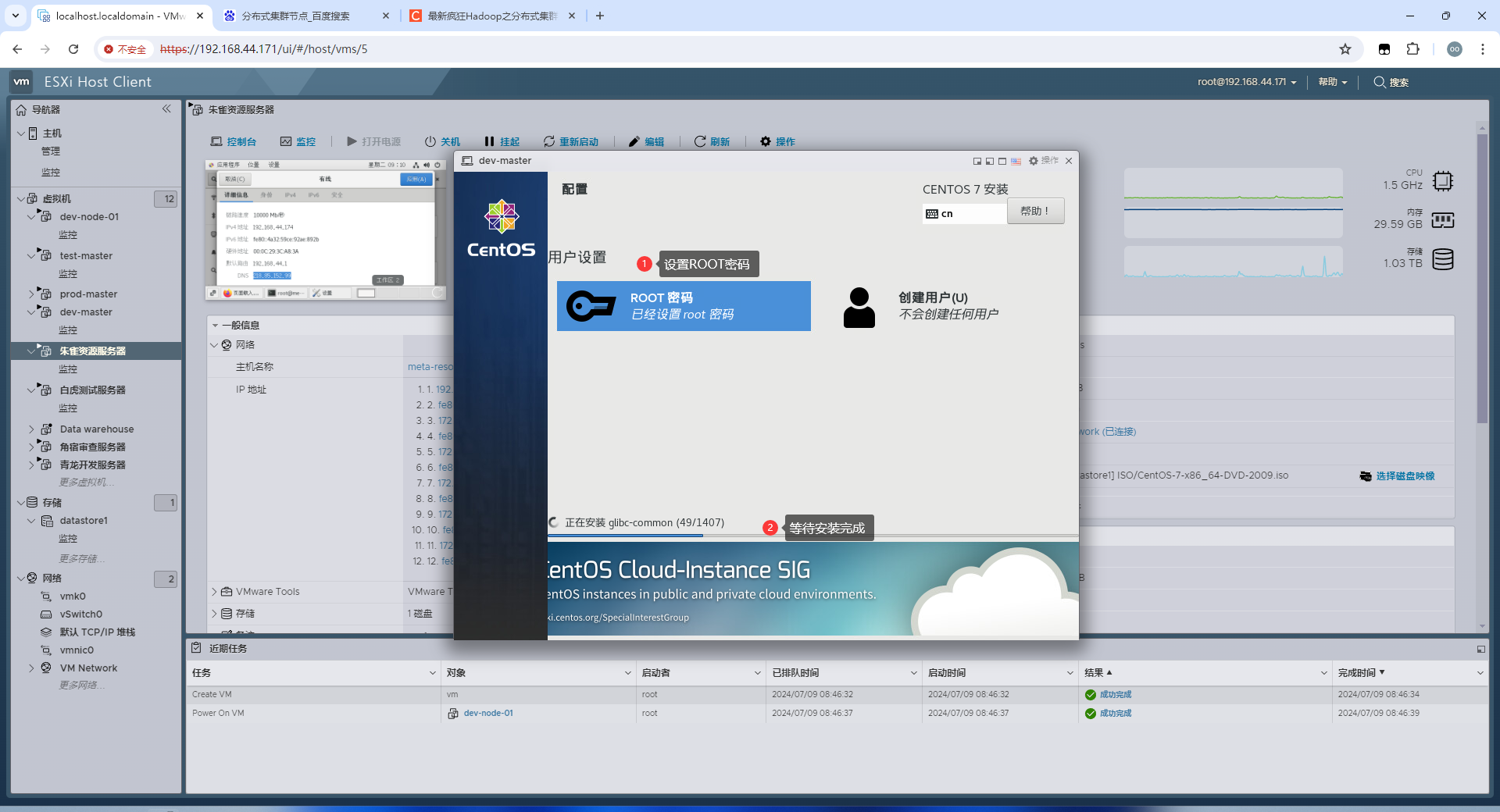Reload the browser page
Image resolution: width=1500 pixels, height=812 pixels.
click(73, 49)
